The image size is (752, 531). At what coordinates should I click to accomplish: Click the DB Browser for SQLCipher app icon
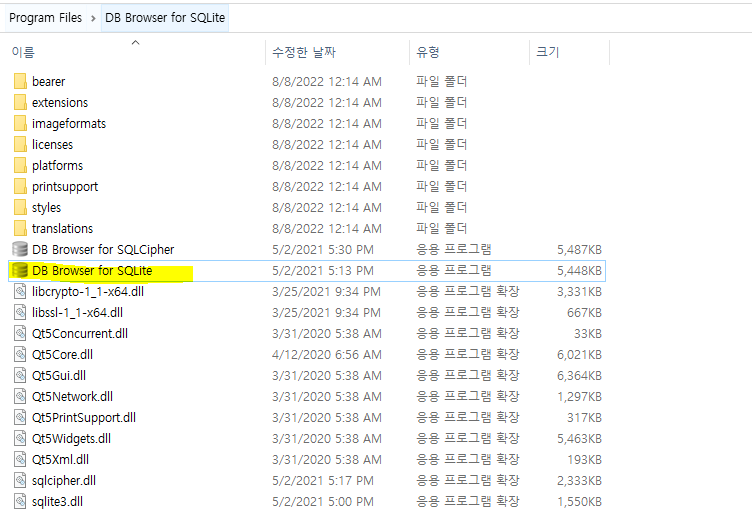20,249
